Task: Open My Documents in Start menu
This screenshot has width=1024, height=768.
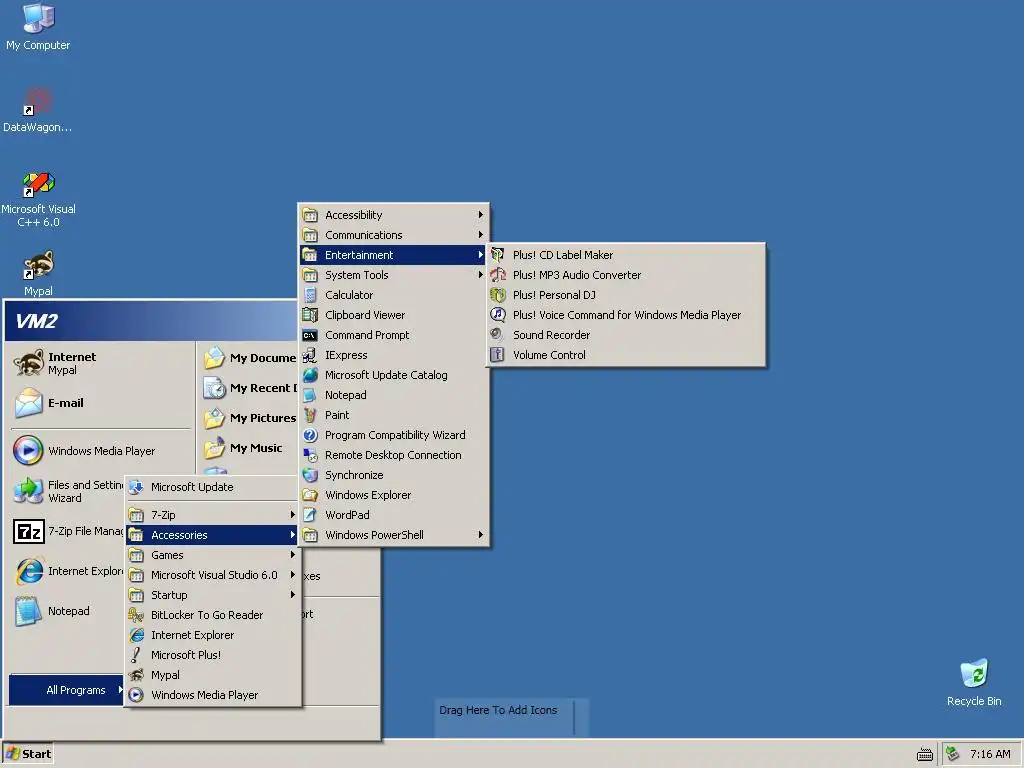Action: coord(249,358)
